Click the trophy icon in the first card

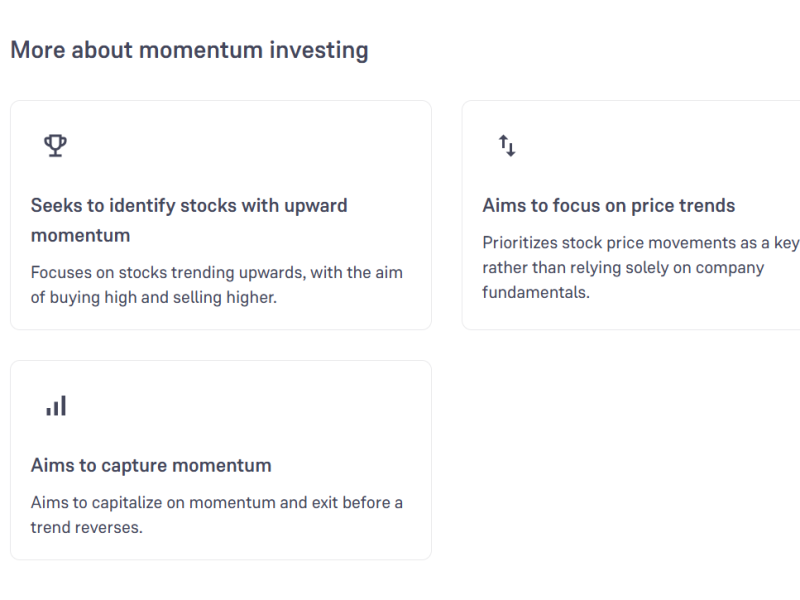55,146
